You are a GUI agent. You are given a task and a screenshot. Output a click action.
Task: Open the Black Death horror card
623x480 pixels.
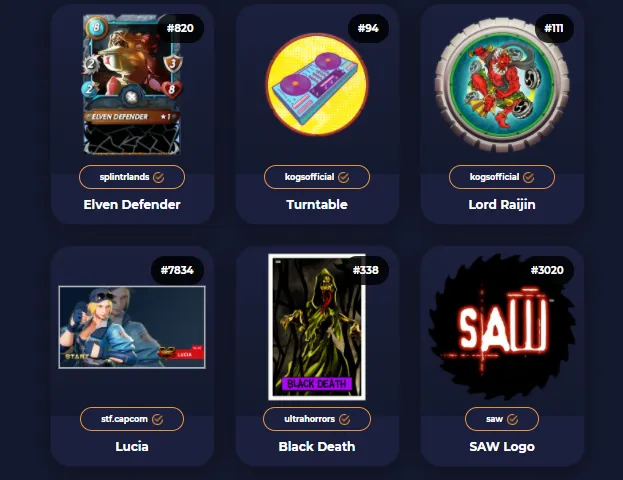(317, 327)
